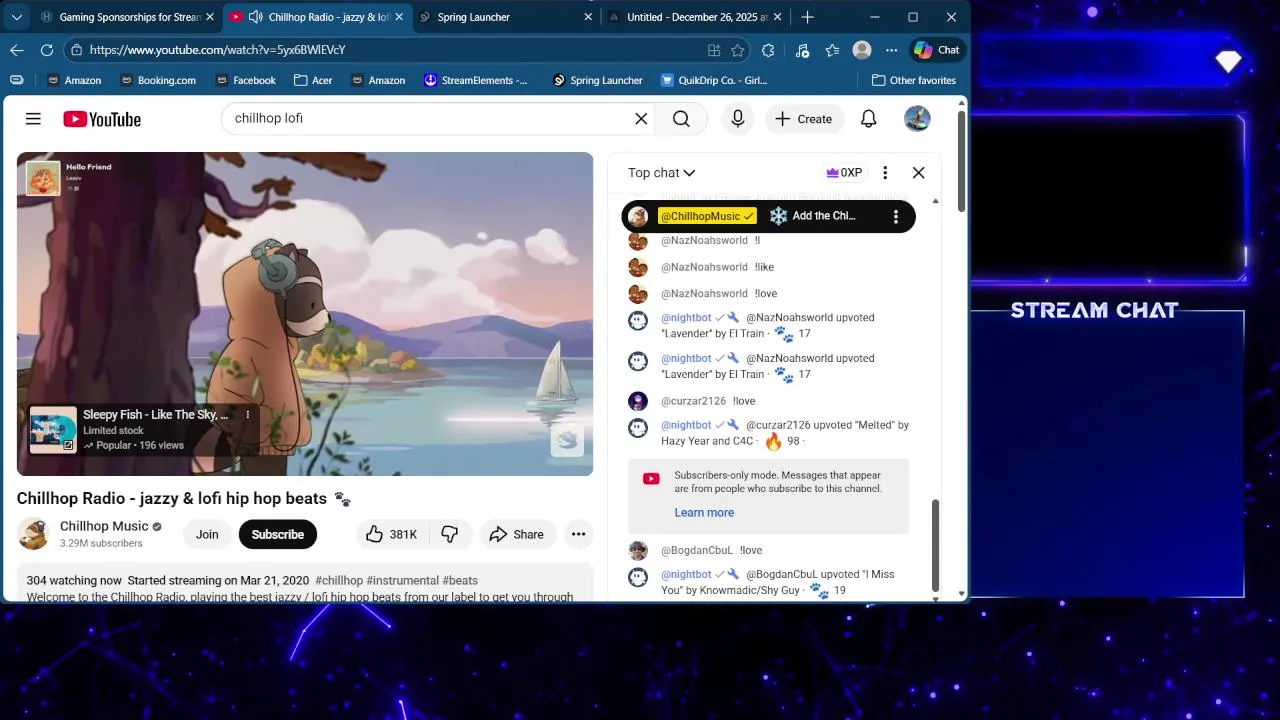Close the live chat panel
1280x720 pixels.
pos(918,173)
